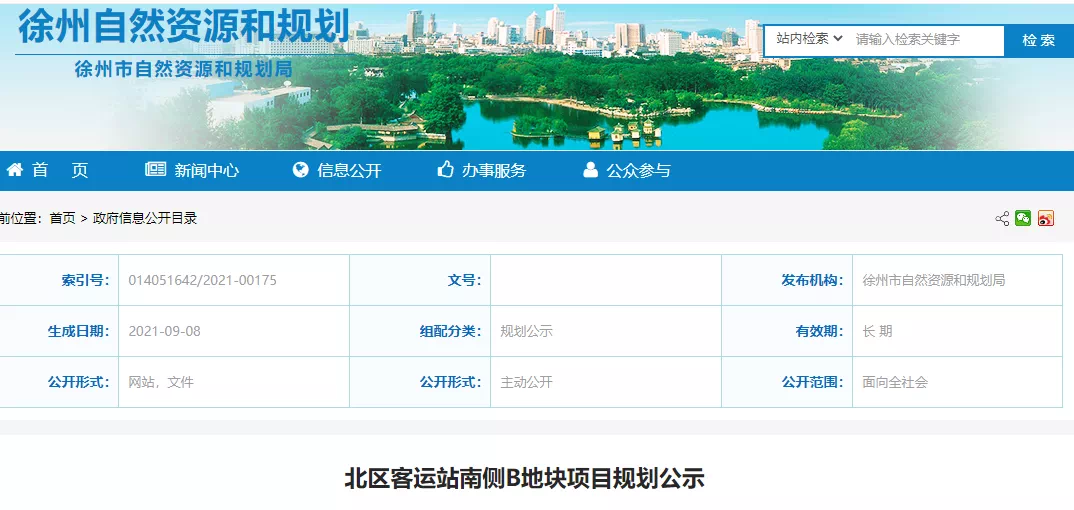
Task: Open the 办事服务 navigation menu
Action: (494, 170)
